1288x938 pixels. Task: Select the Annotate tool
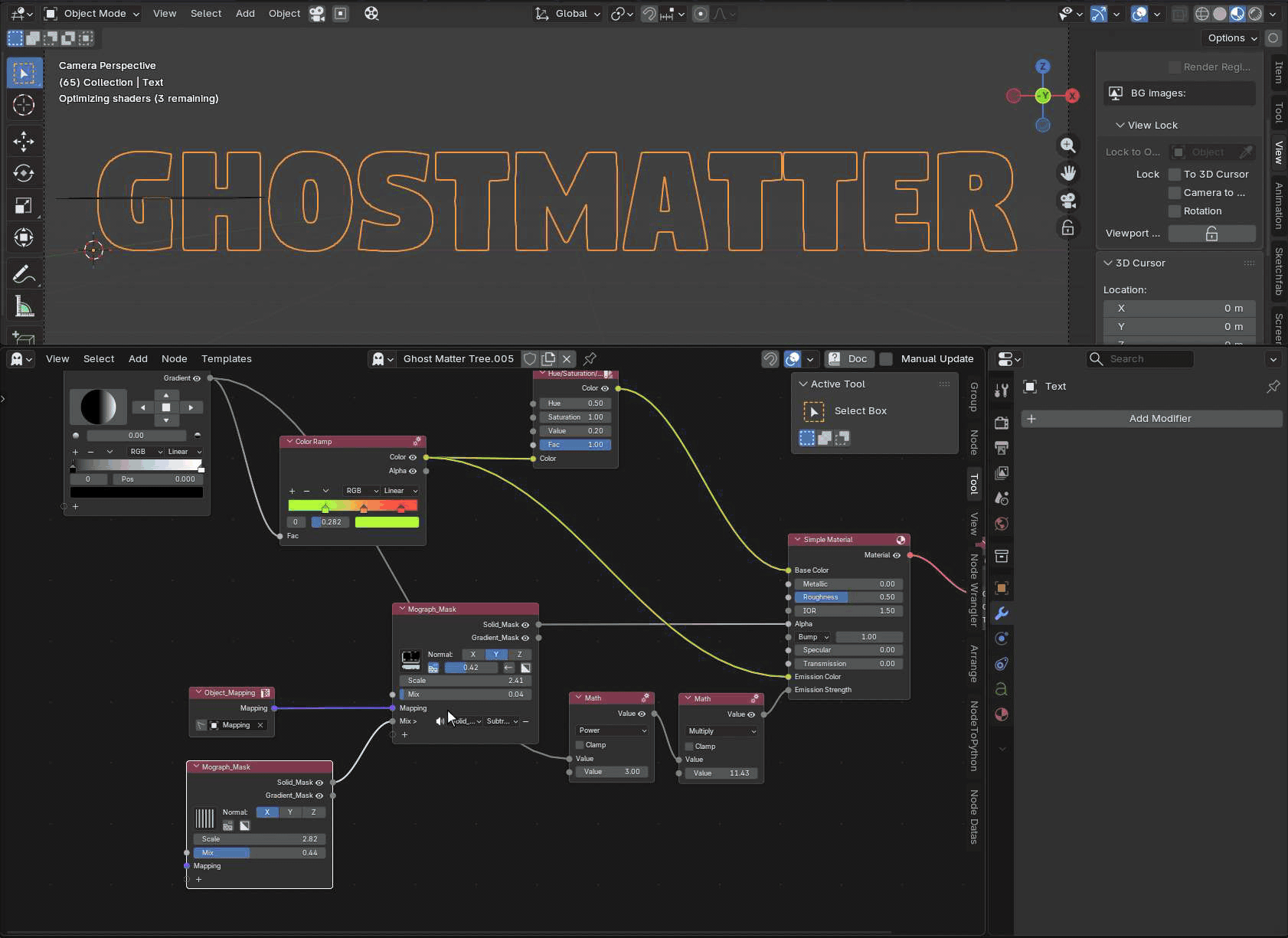tap(24, 273)
